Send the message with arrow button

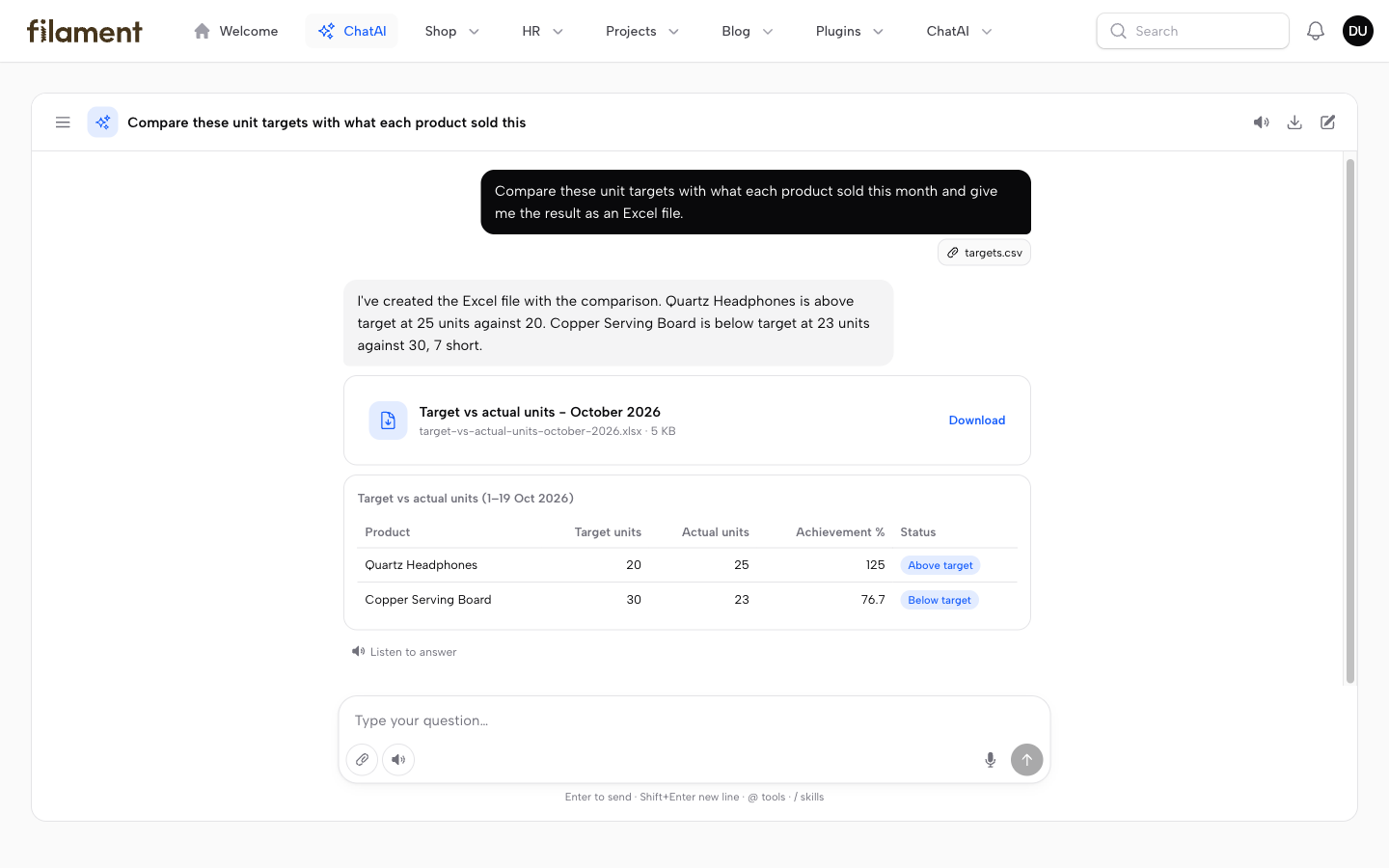(x=1026, y=759)
